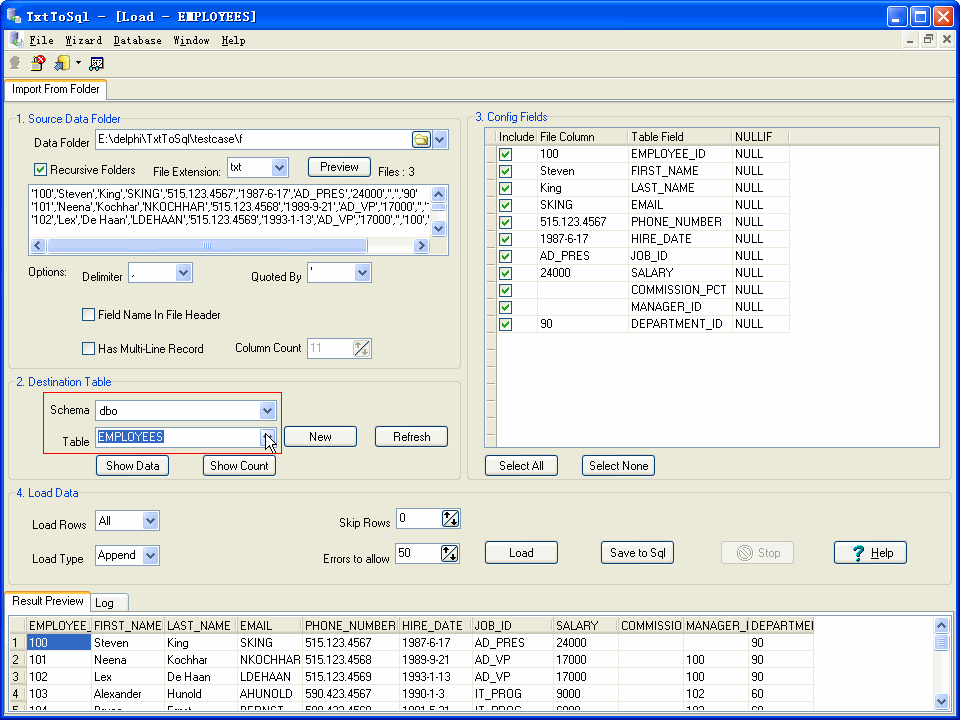Open the dropdown arrow beside the import wizard icon

(78, 63)
